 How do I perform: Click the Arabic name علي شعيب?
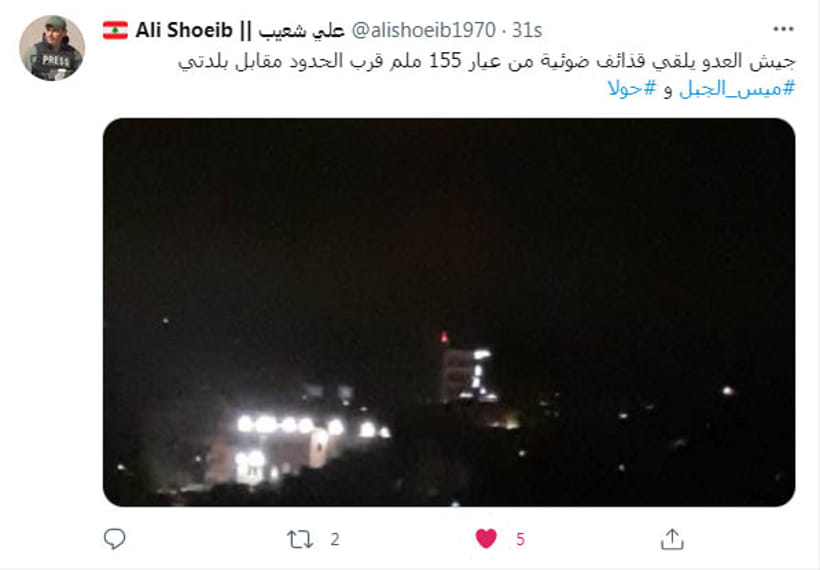point(302,31)
